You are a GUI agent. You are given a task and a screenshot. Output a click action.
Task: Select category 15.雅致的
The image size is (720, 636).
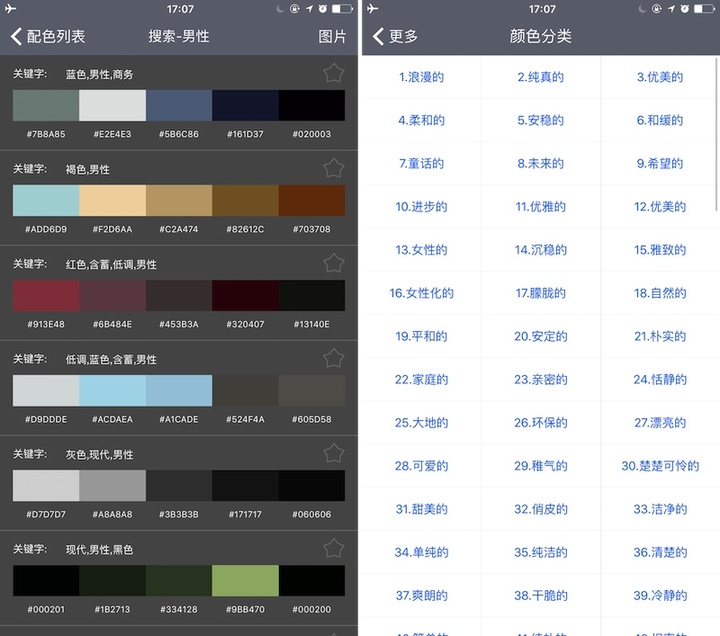point(659,250)
